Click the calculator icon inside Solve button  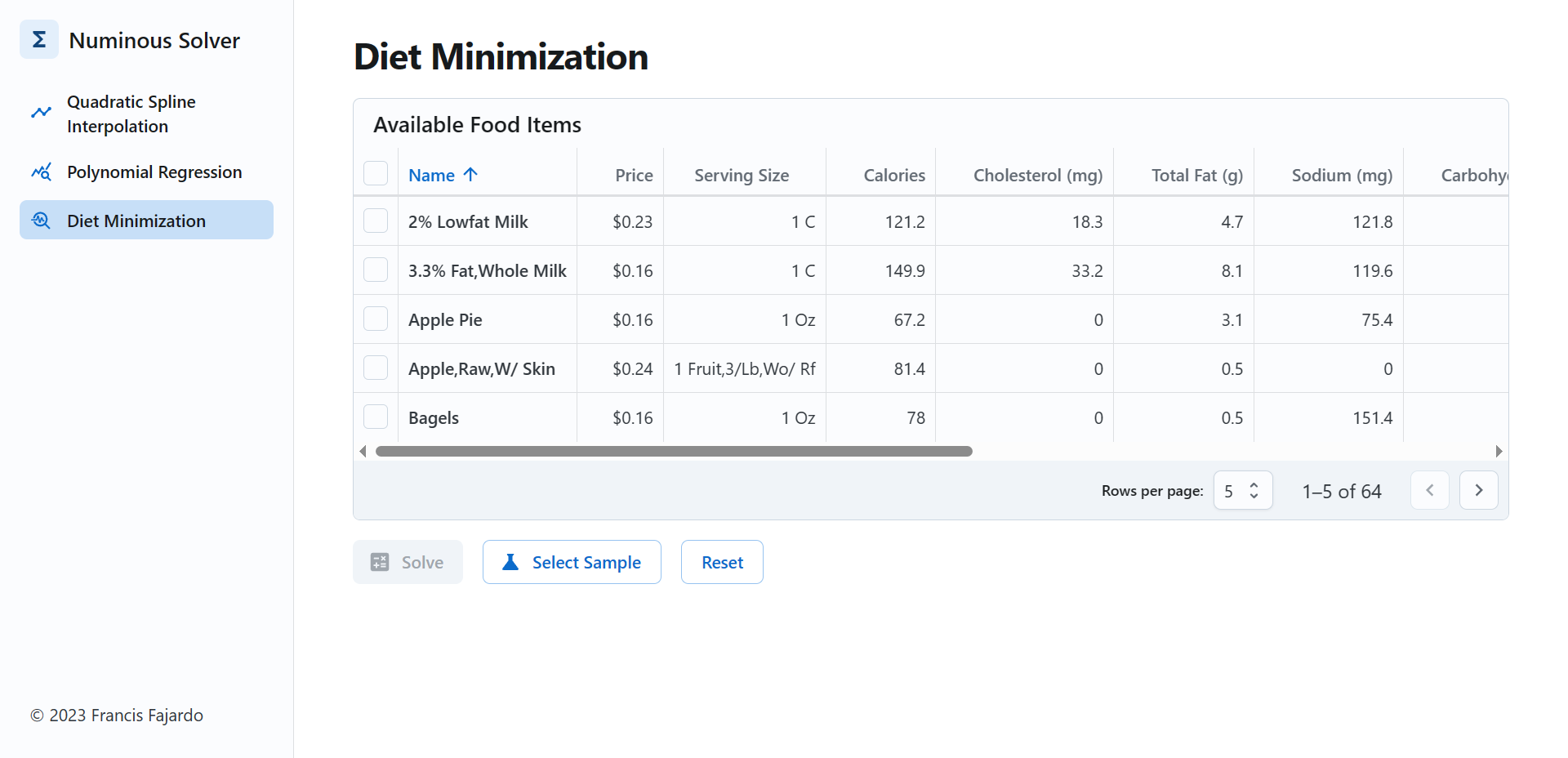379,562
